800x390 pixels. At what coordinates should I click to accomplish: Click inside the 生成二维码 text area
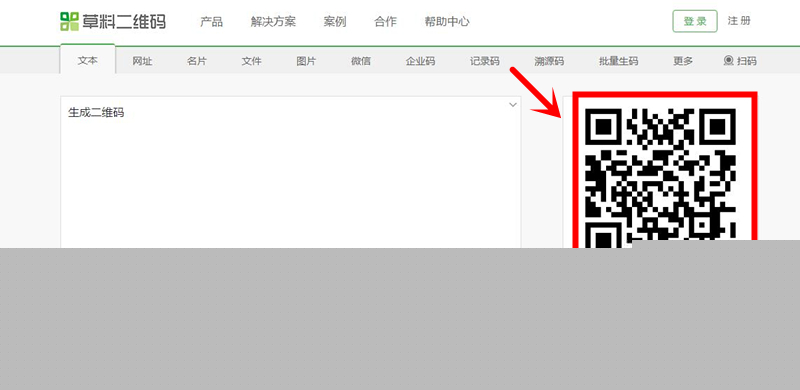pyautogui.click(x=291, y=173)
